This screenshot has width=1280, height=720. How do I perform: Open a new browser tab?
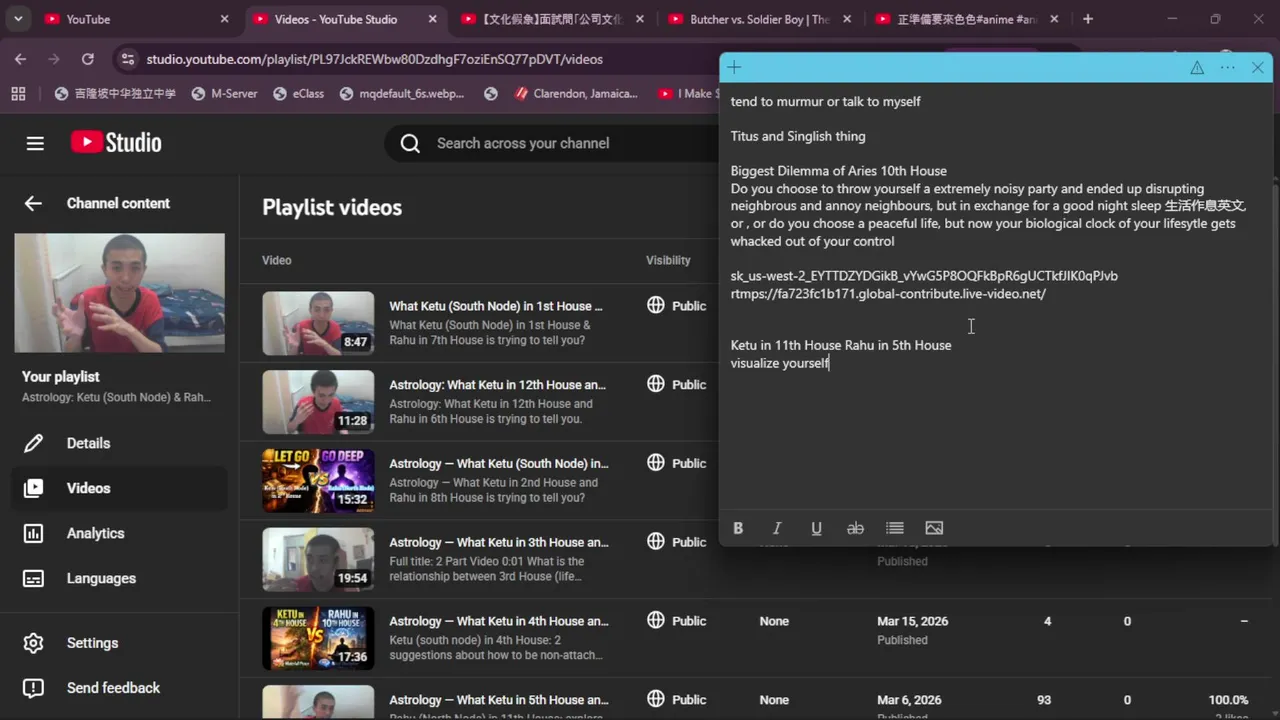point(1088,19)
